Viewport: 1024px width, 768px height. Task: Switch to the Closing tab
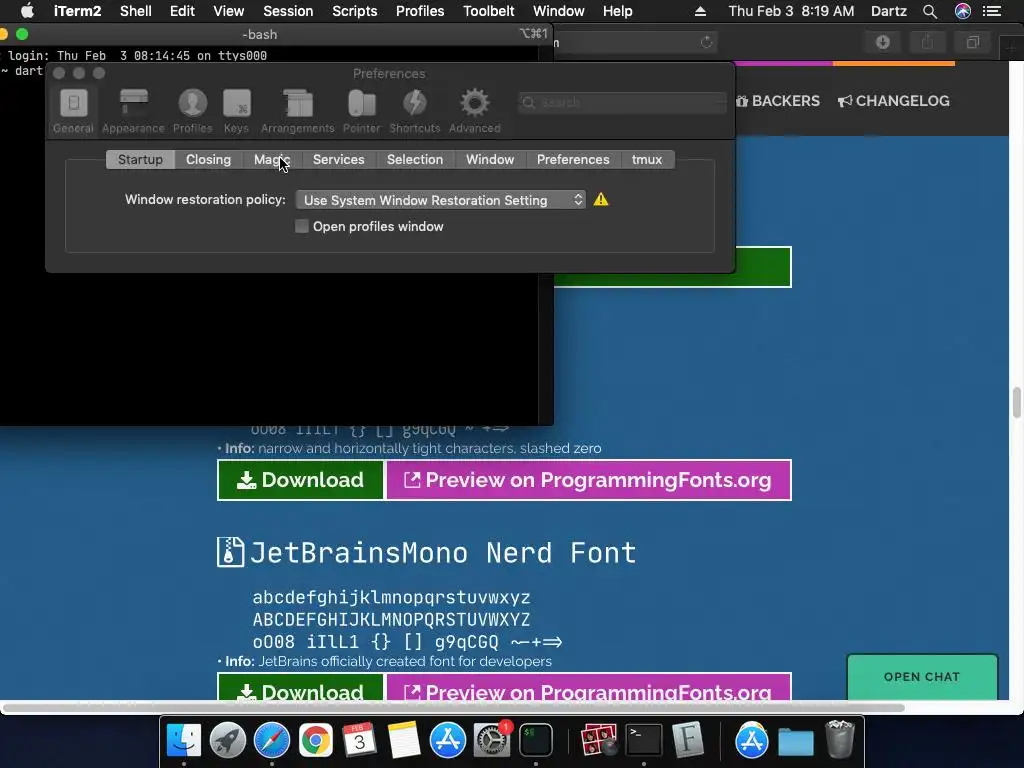(x=208, y=159)
